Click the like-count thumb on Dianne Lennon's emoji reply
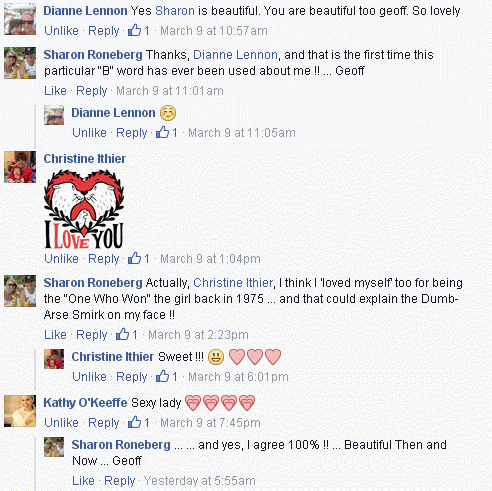 tap(163, 132)
